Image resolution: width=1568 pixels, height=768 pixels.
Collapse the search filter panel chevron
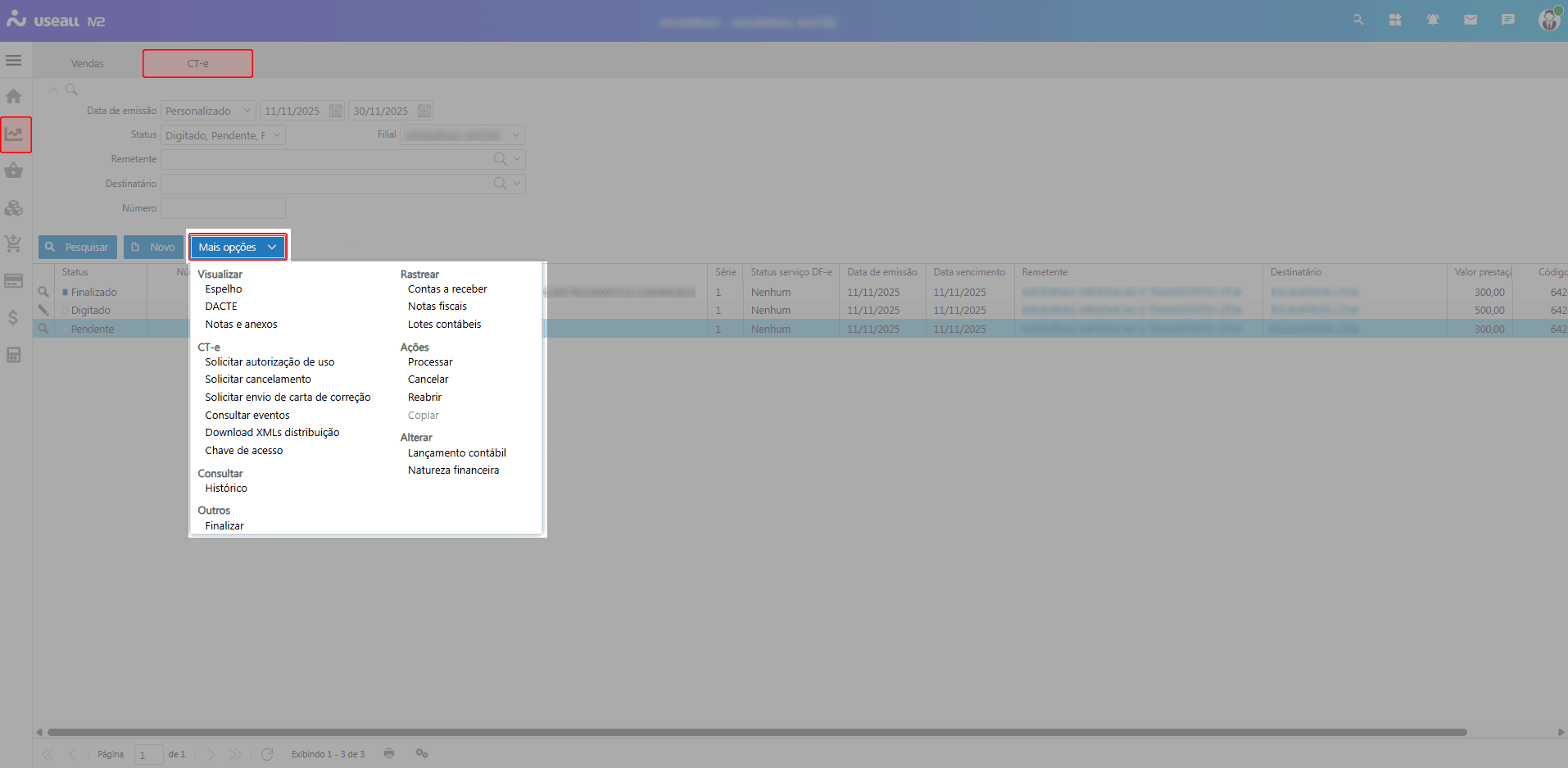pyautogui.click(x=53, y=89)
